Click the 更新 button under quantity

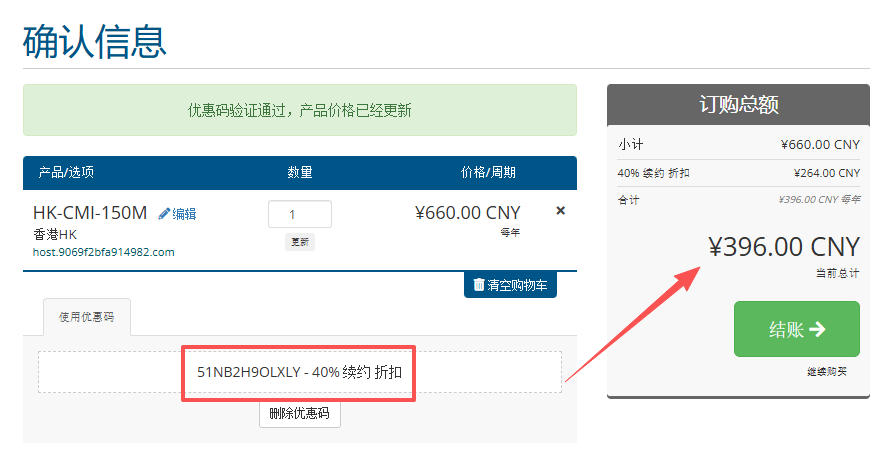(300, 242)
